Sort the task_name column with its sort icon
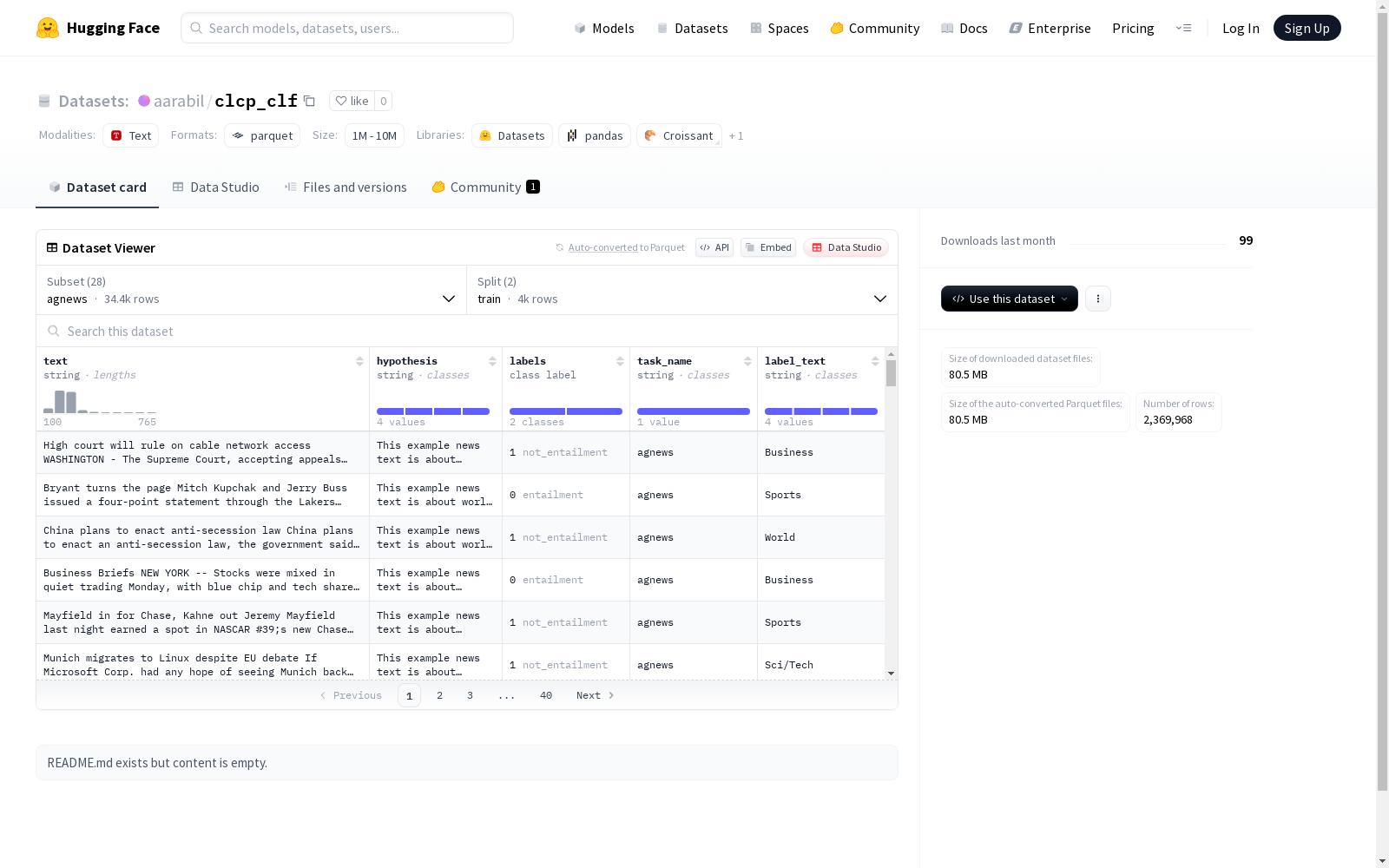 coord(747,361)
